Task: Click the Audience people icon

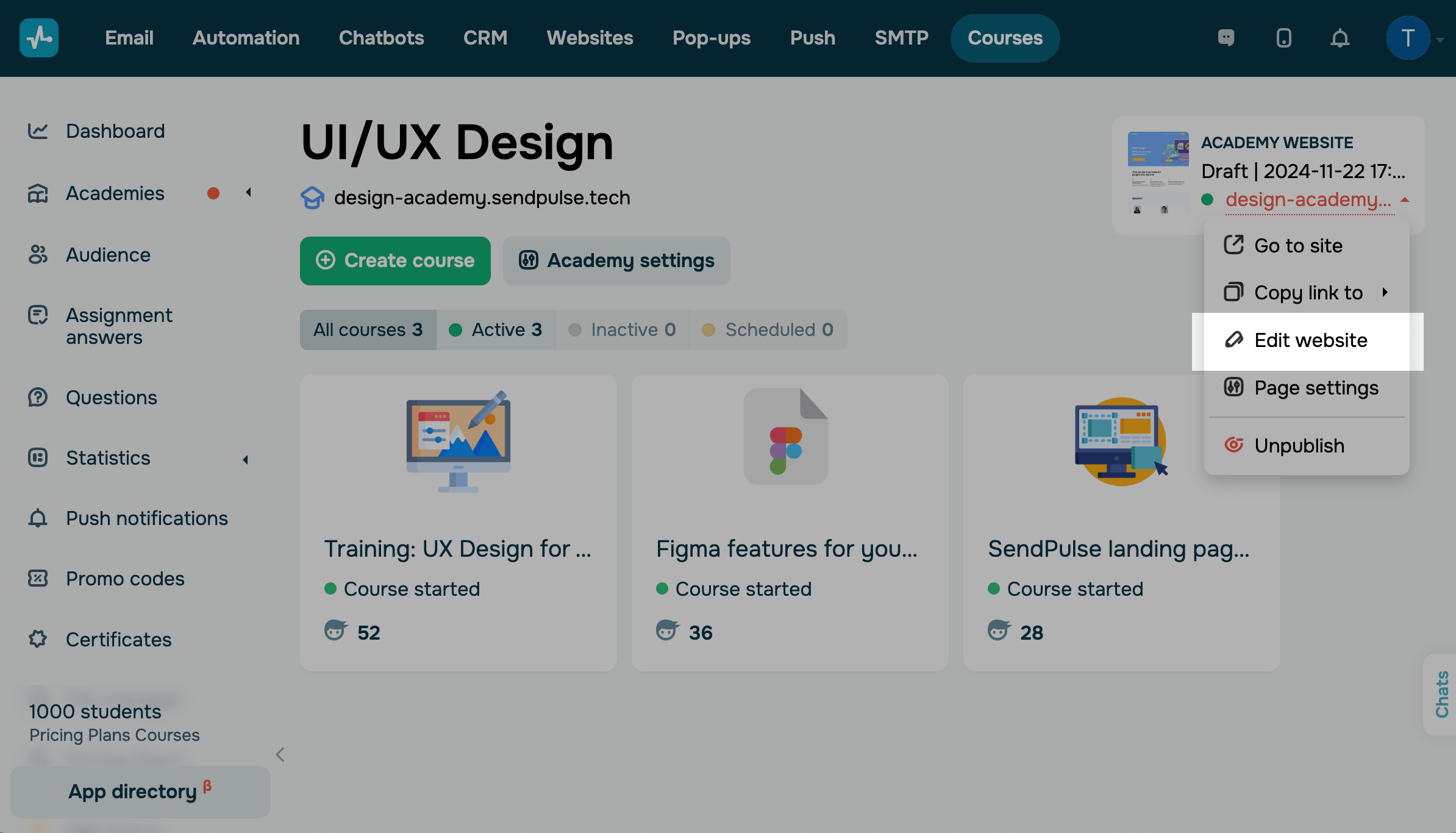Action: [x=38, y=255]
